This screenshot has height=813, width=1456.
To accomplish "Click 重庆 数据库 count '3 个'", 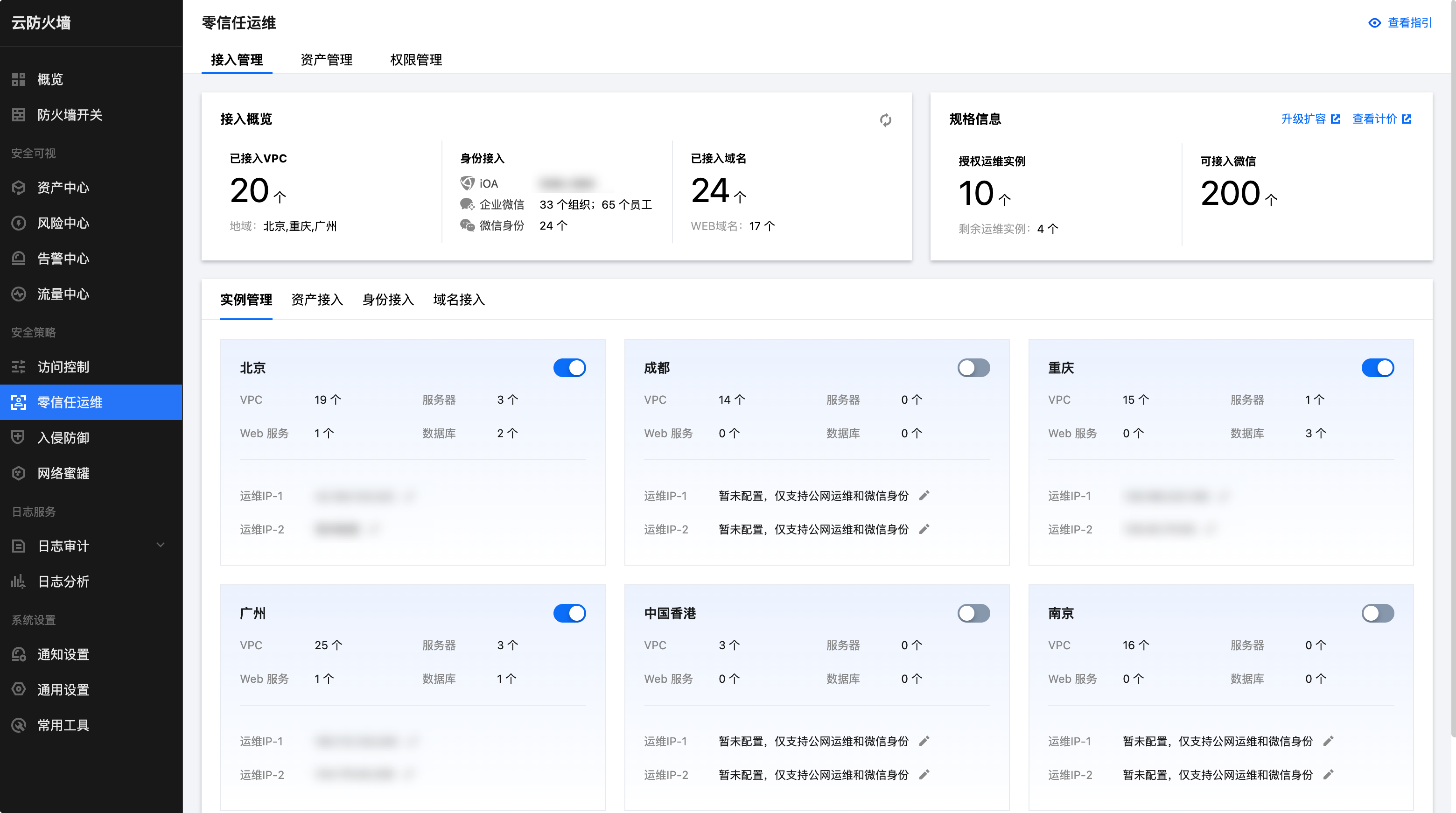I will pos(1315,433).
